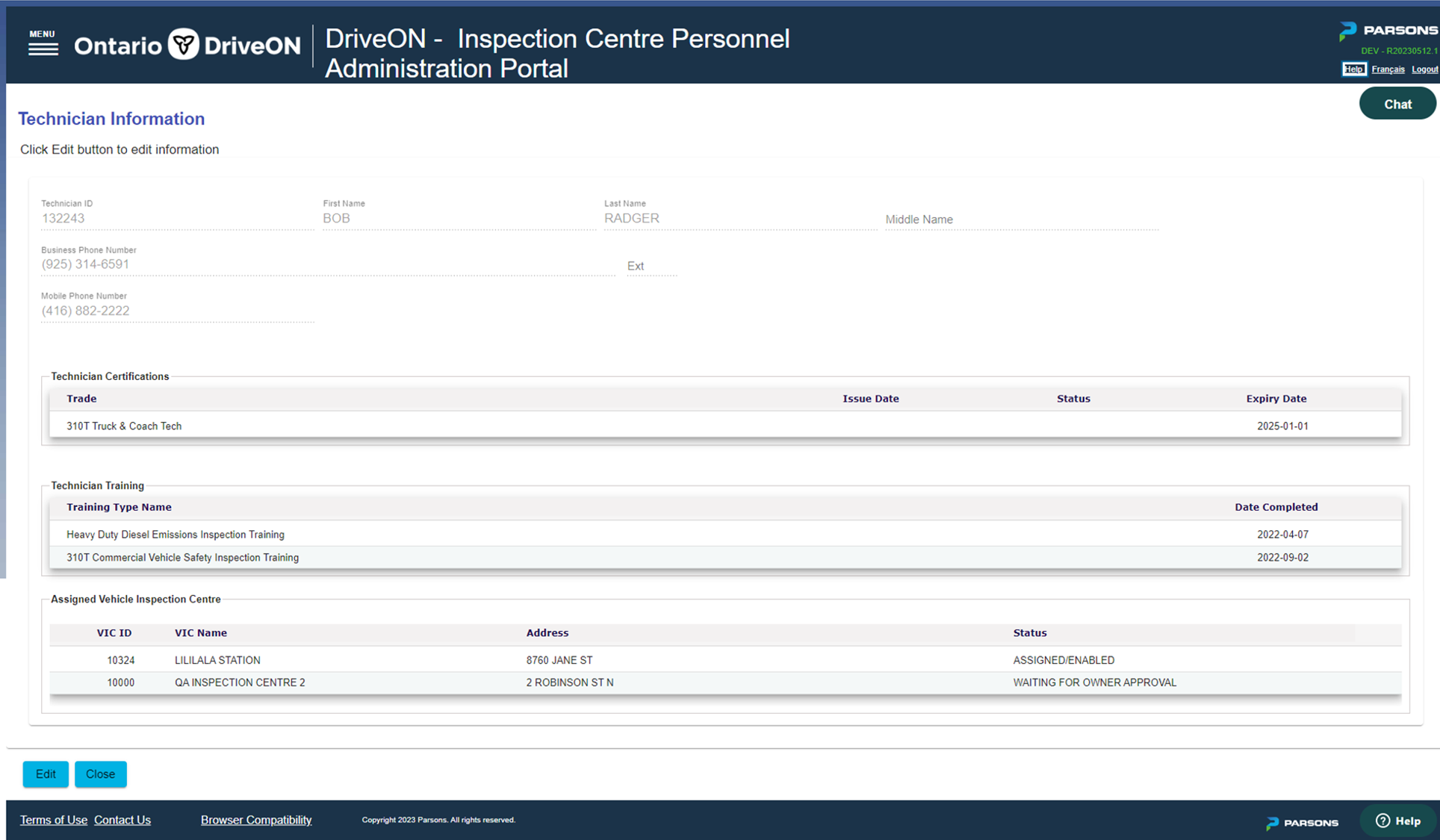Screen dimensions: 1440x840
Task: Click the Ext input field
Action: coord(651,266)
